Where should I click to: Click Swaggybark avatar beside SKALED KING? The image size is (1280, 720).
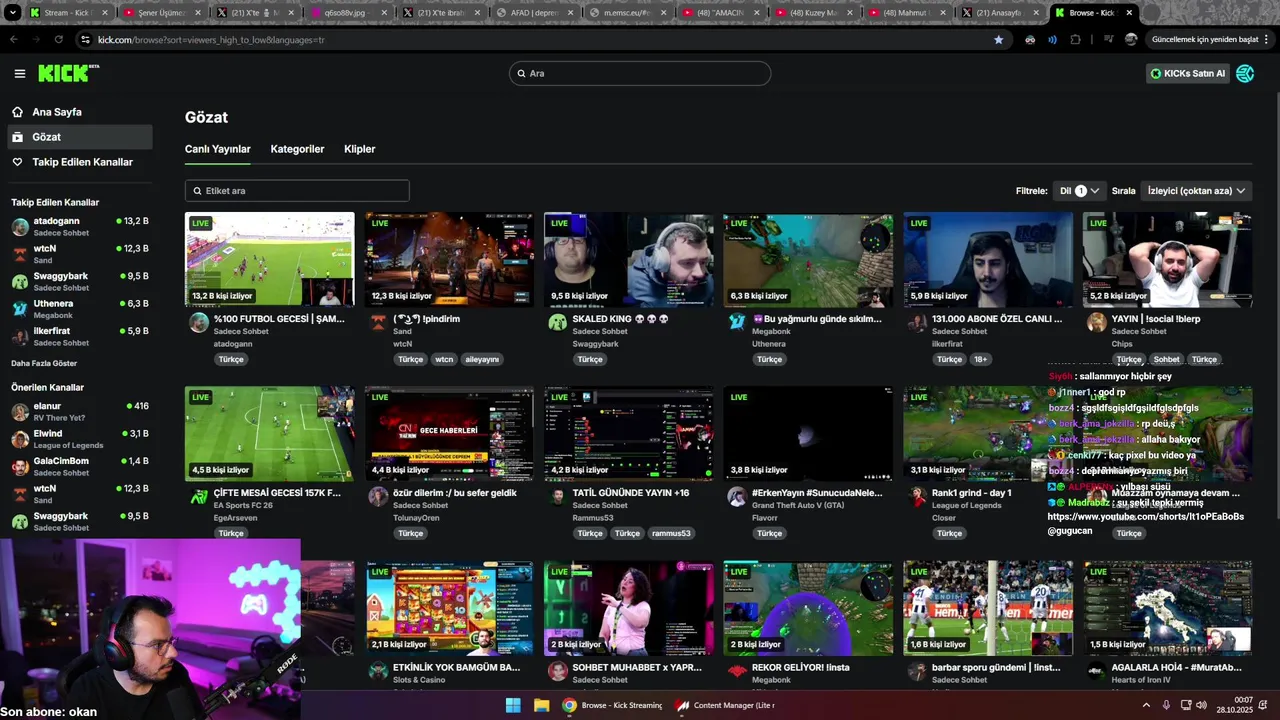click(558, 322)
